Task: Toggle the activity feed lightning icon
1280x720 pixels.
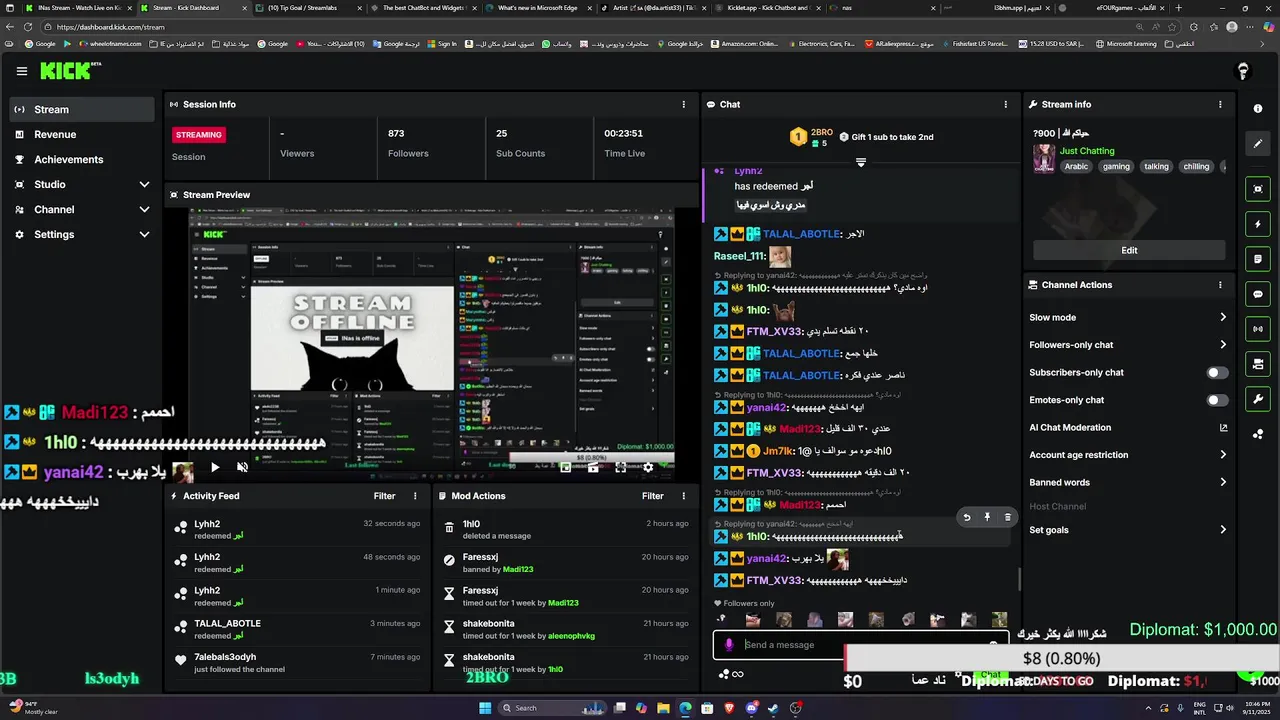Action: tap(1258, 224)
